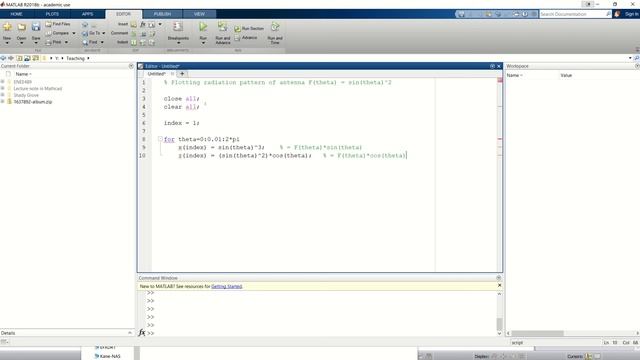
Task: Click Sign In
Action: coord(631,14)
